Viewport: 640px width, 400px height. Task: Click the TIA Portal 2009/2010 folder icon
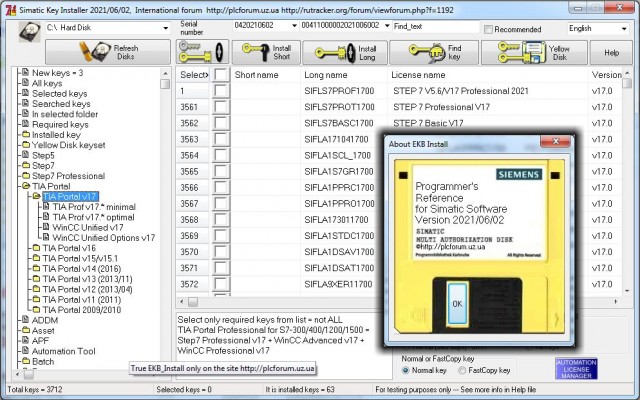coord(36,309)
